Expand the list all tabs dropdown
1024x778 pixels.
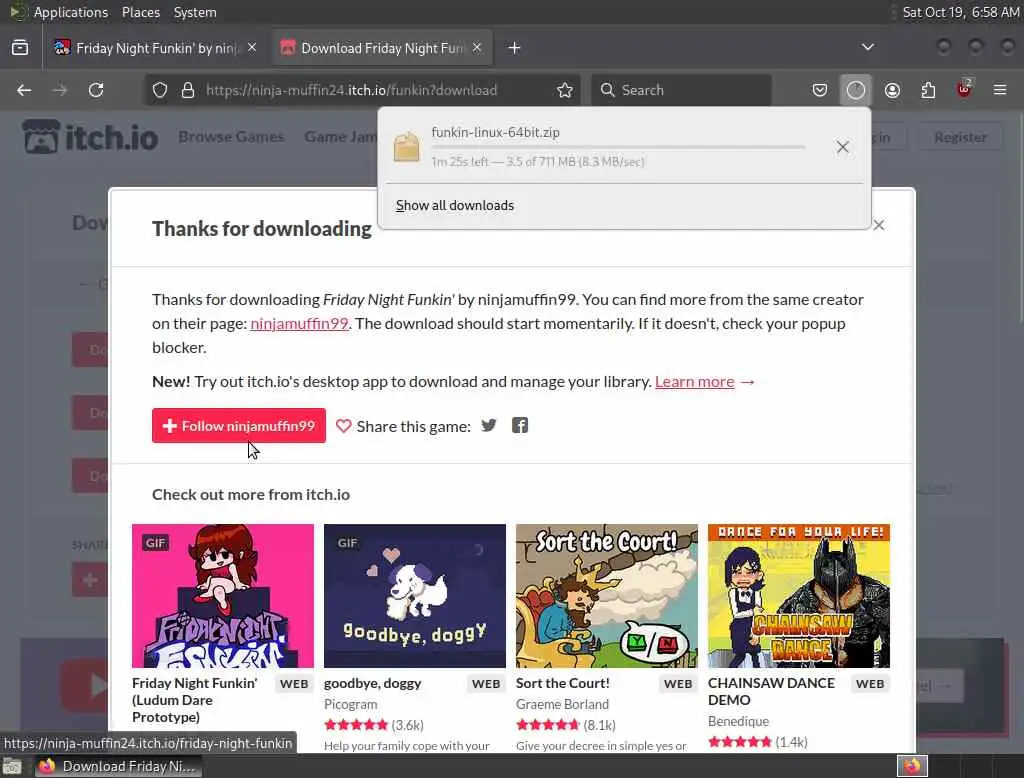click(868, 47)
